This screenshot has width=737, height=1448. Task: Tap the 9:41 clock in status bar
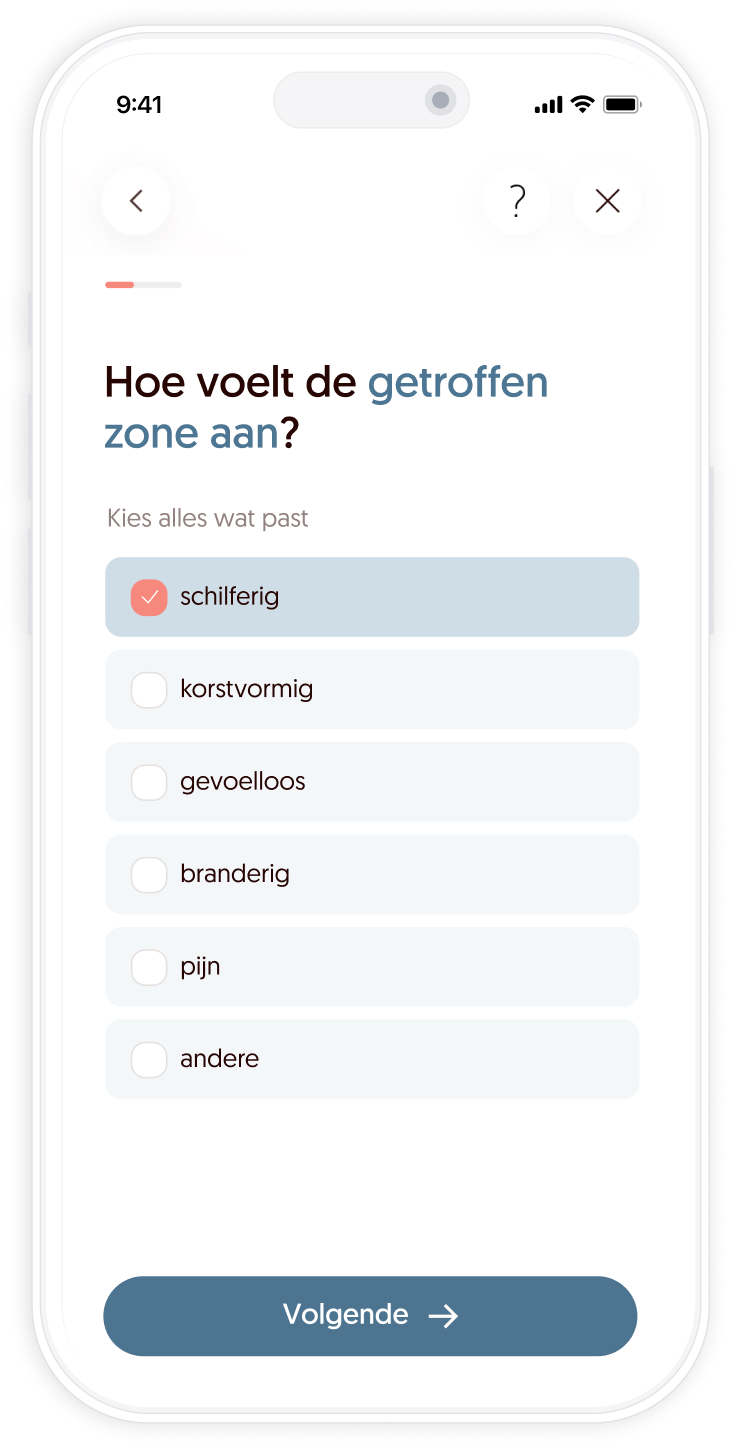(x=139, y=105)
